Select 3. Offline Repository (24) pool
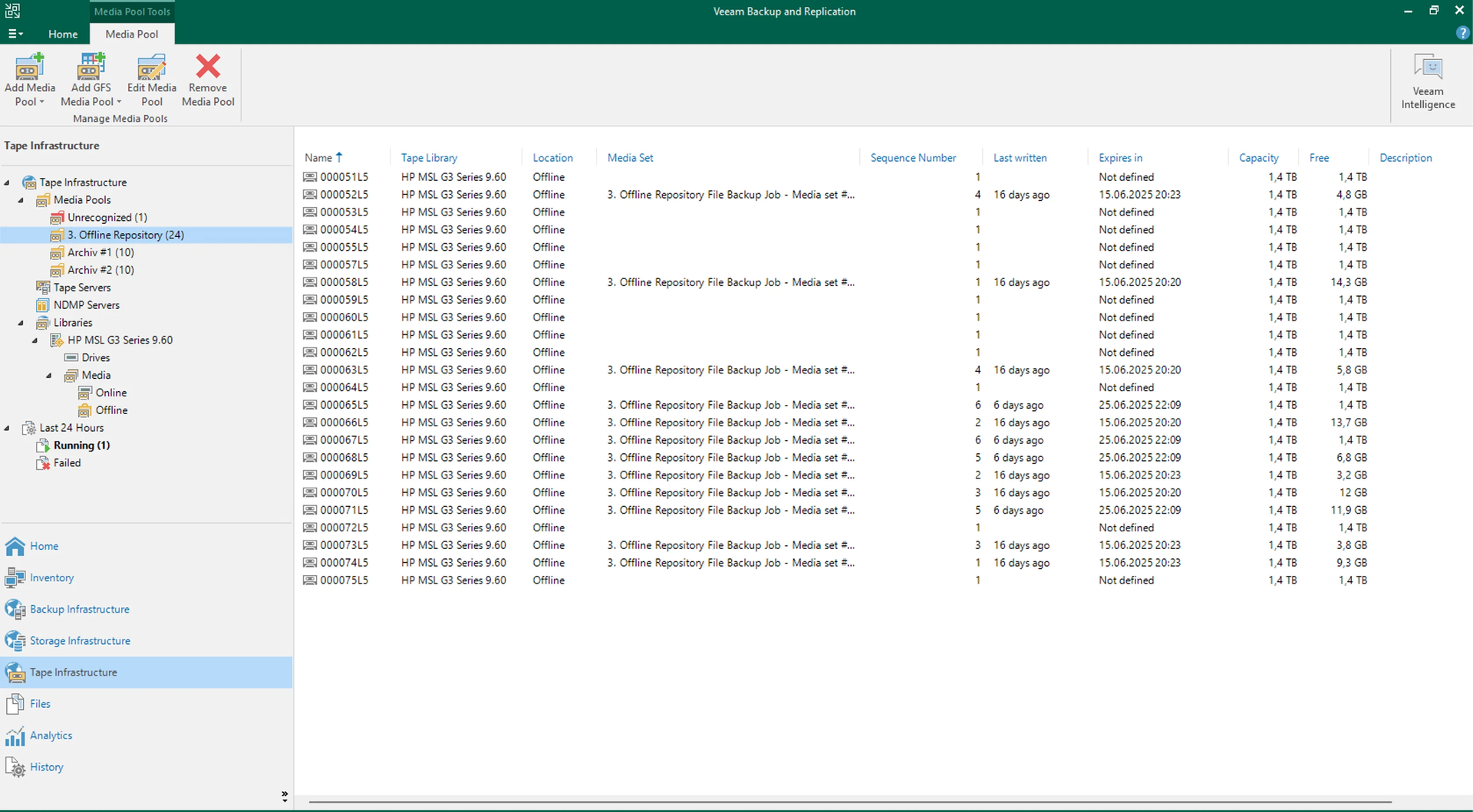Image resolution: width=1473 pixels, height=812 pixels. (146, 235)
